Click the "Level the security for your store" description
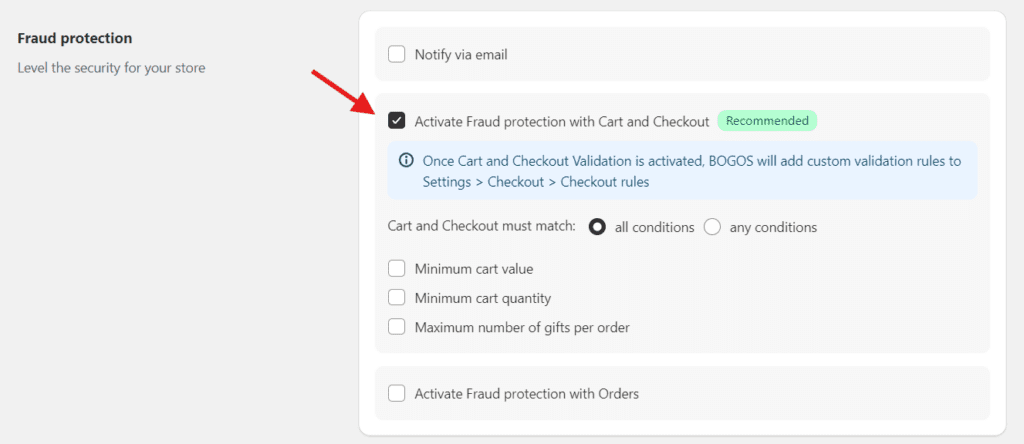1024x444 pixels. pyautogui.click(x=111, y=68)
